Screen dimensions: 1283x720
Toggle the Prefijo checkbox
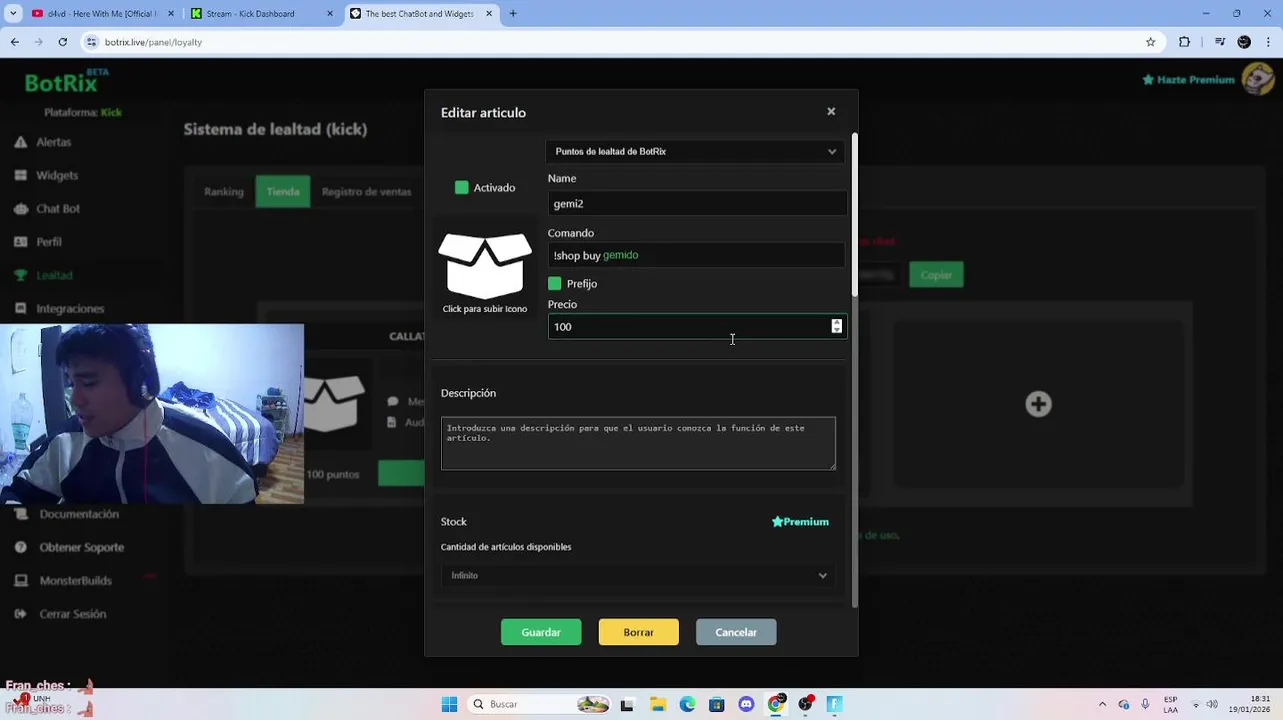(555, 284)
